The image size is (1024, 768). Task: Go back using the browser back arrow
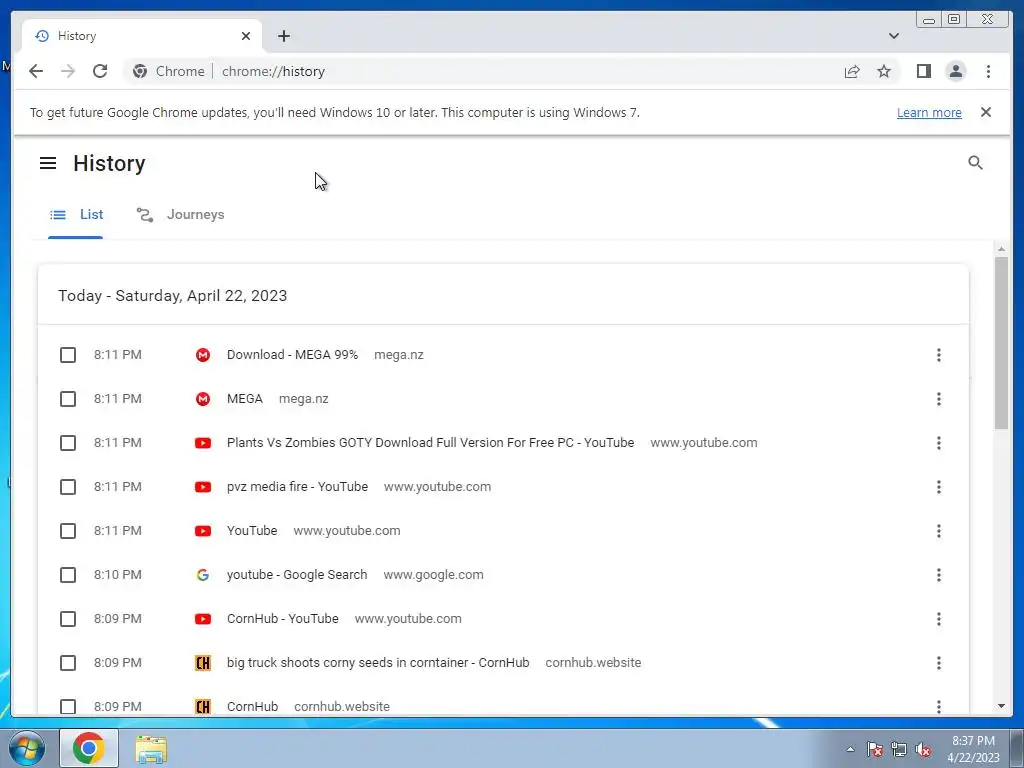(36, 71)
